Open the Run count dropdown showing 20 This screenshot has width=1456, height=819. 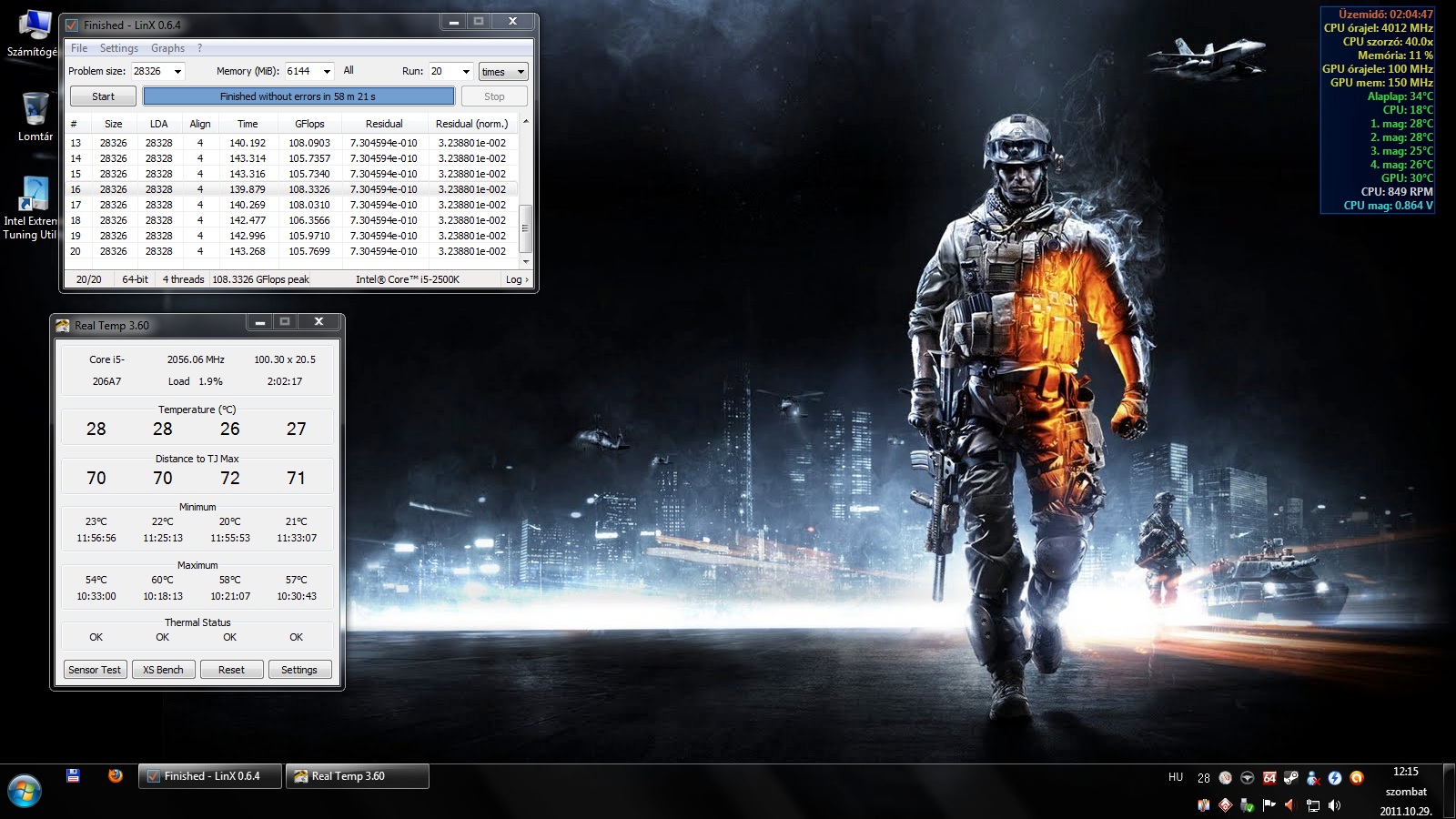(466, 71)
